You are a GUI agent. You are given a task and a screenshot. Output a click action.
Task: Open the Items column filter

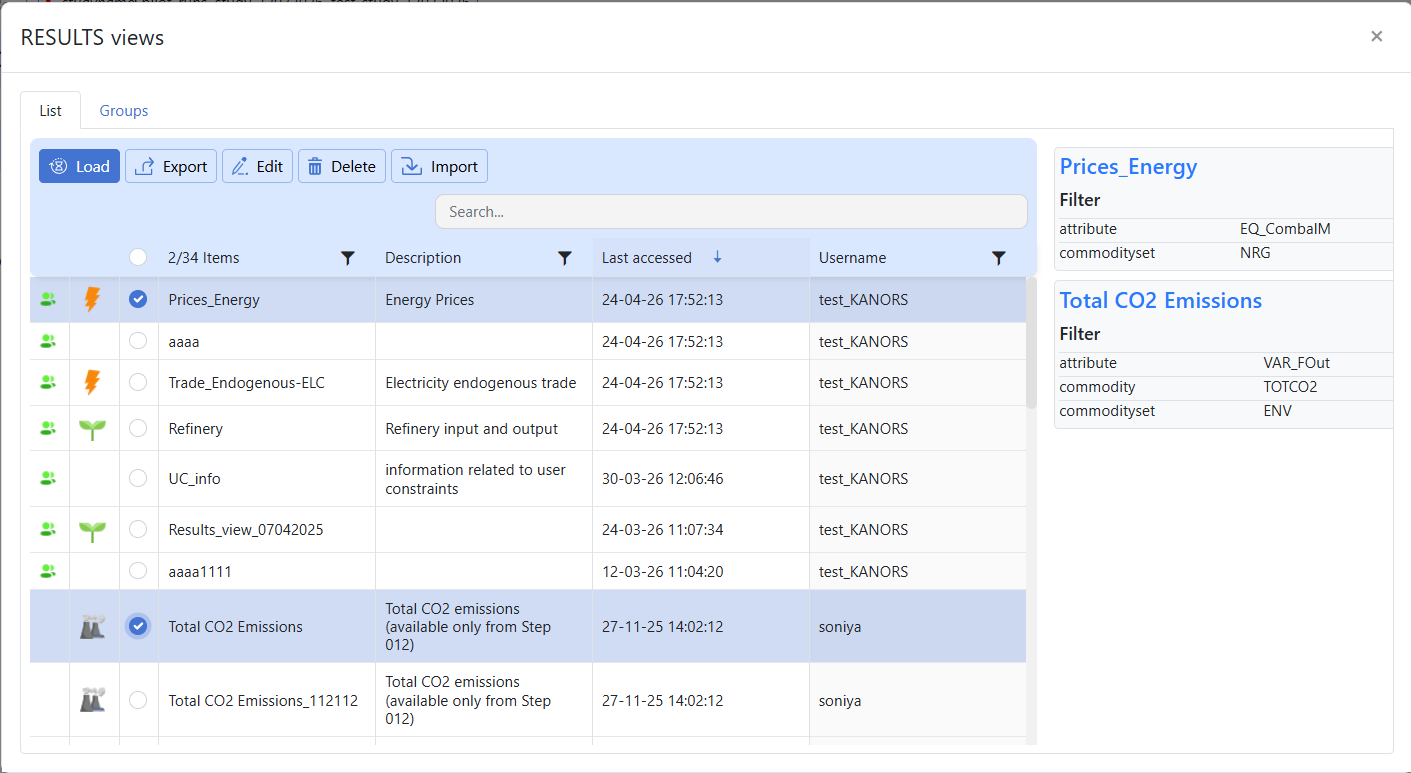(x=348, y=258)
